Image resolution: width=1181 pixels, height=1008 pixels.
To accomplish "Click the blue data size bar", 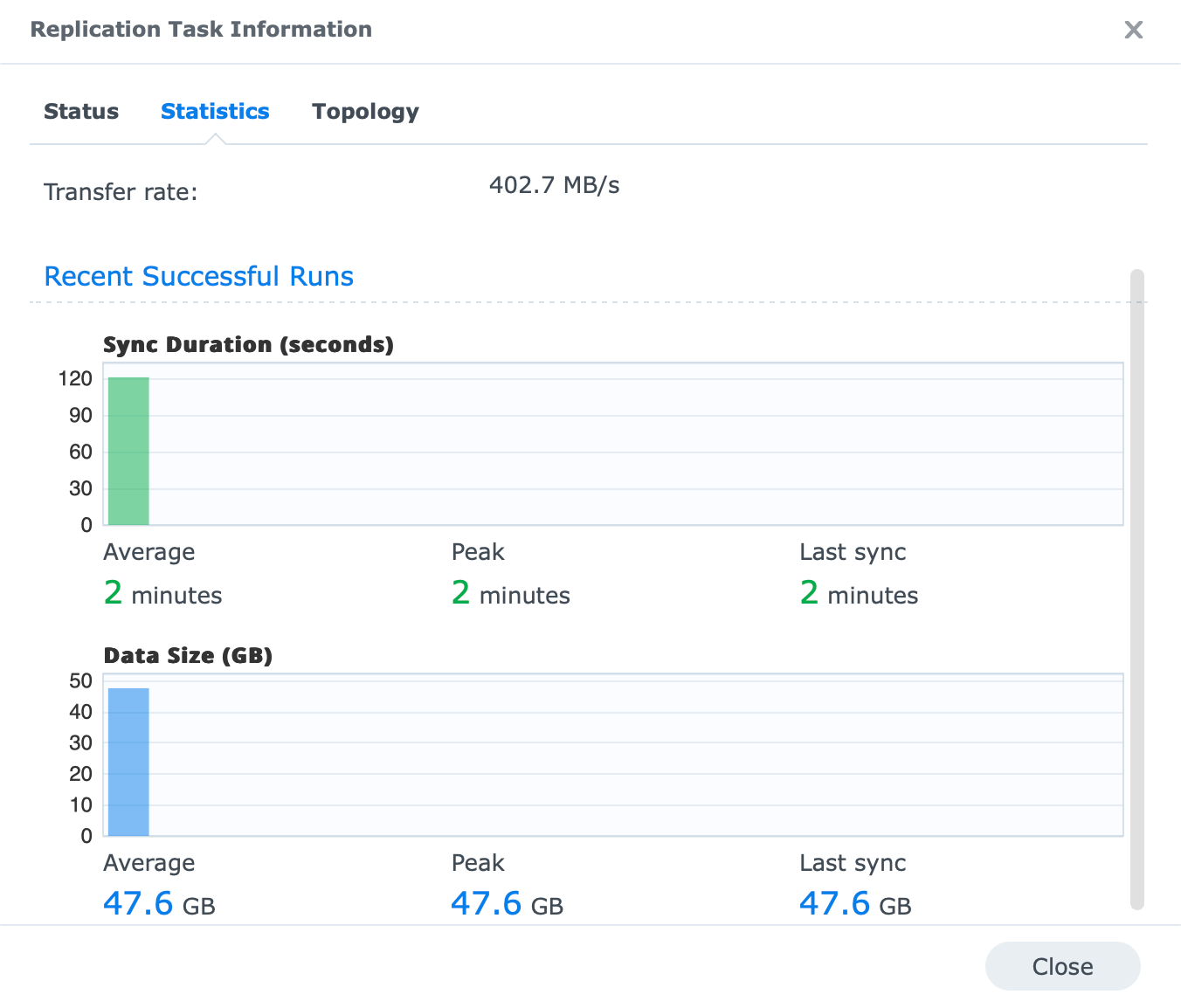I will [x=128, y=762].
